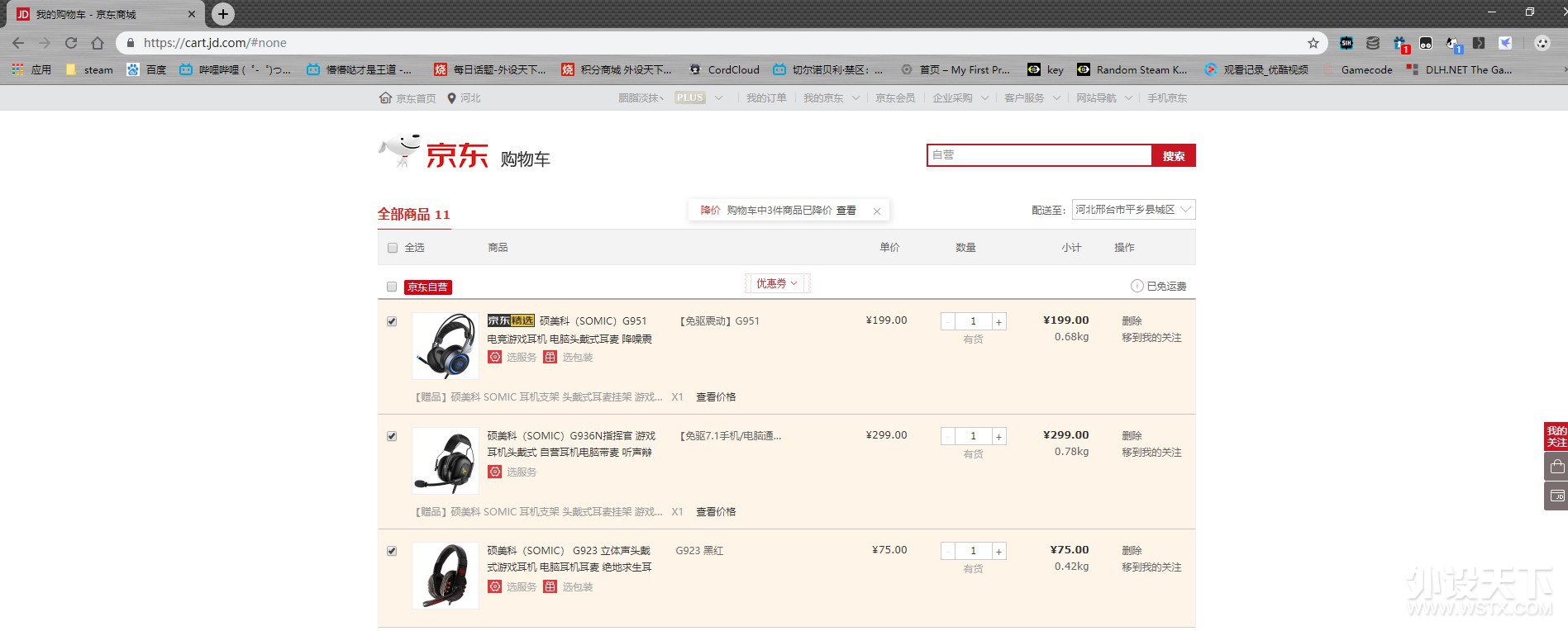Bookmark this page with the star icon
Viewport: 1568px width, 631px height.
(x=1313, y=43)
